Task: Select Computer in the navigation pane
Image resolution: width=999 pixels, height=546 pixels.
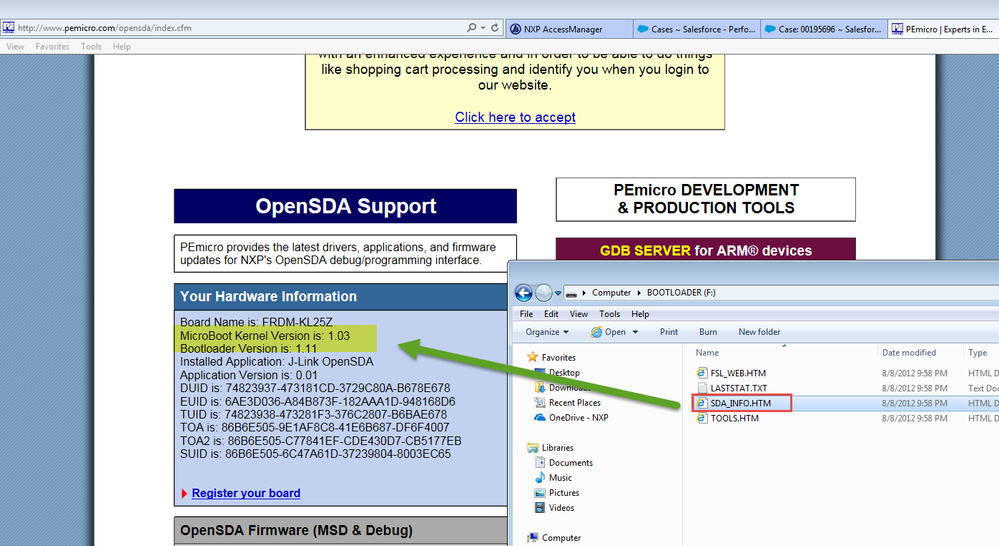Action: coord(561,538)
